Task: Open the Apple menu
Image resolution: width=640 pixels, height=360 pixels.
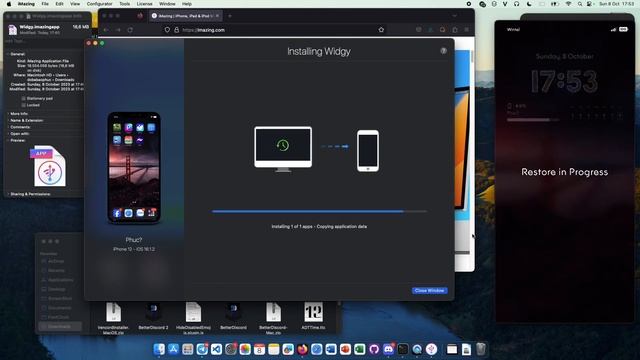Action: [x=9, y=4]
